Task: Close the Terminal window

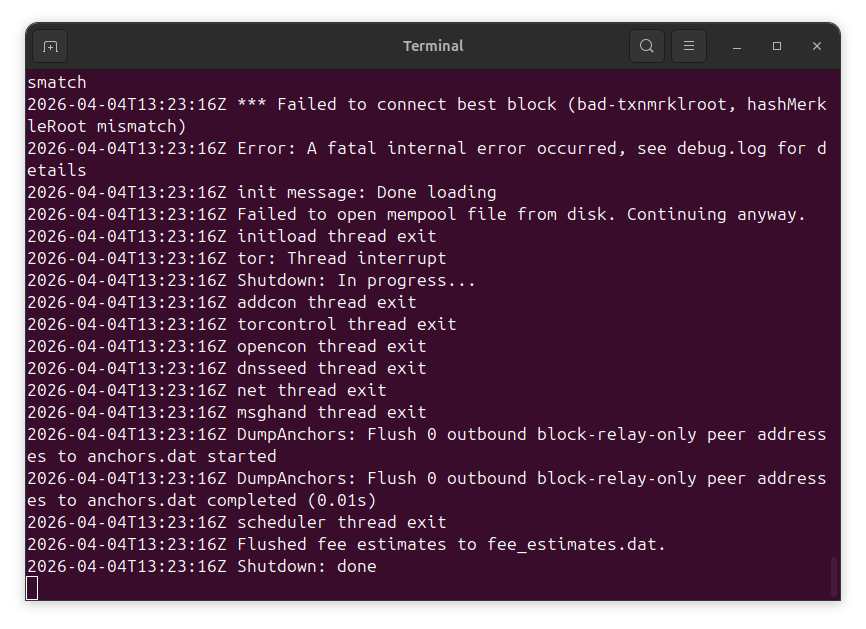Action: click(x=817, y=46)
